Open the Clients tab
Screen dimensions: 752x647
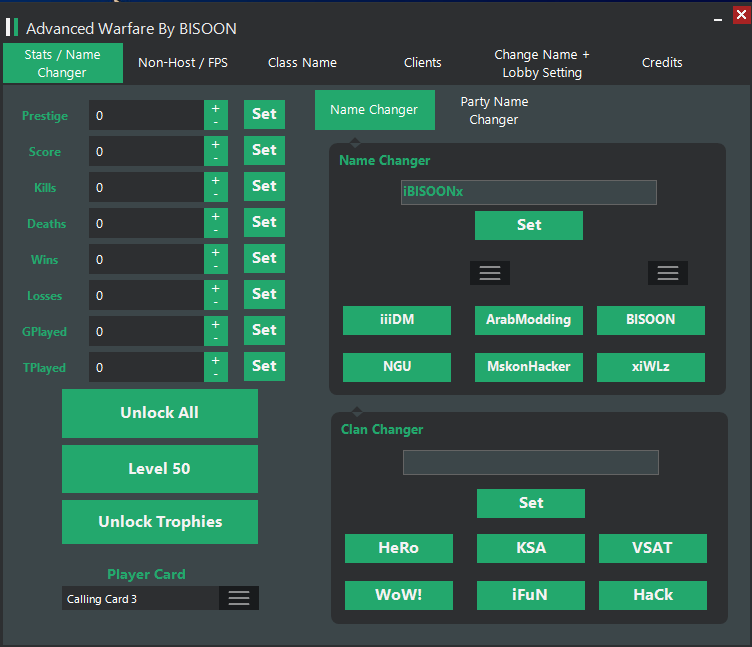(x=423, y=63)
